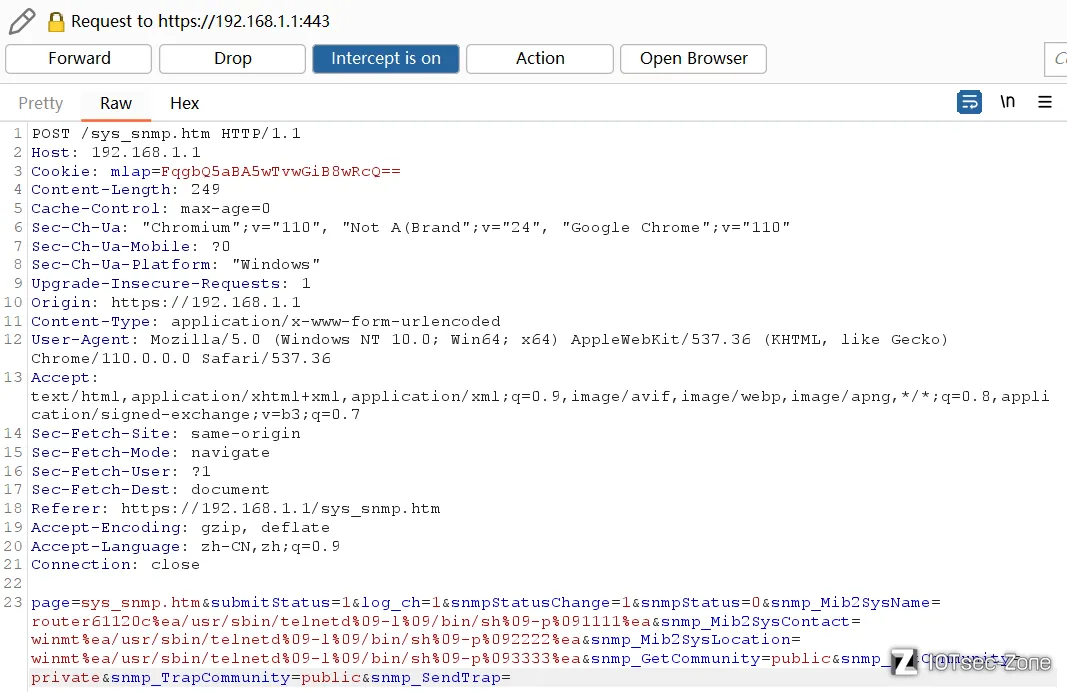Viewport: 1067px width, 692px height.
Task: Click the Referer header line
Action: [x=235, y=509]
